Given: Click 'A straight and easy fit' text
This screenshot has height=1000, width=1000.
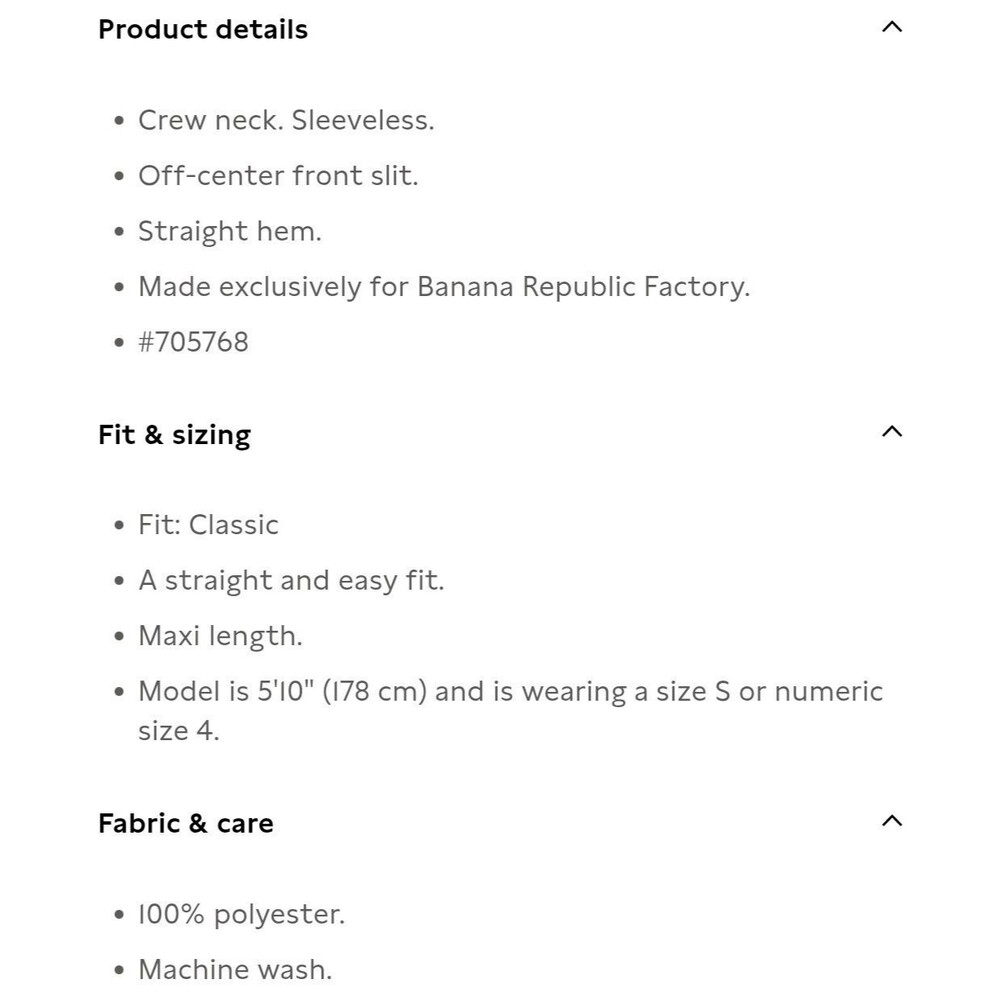Looking at the screenshot, I should 290,581.
